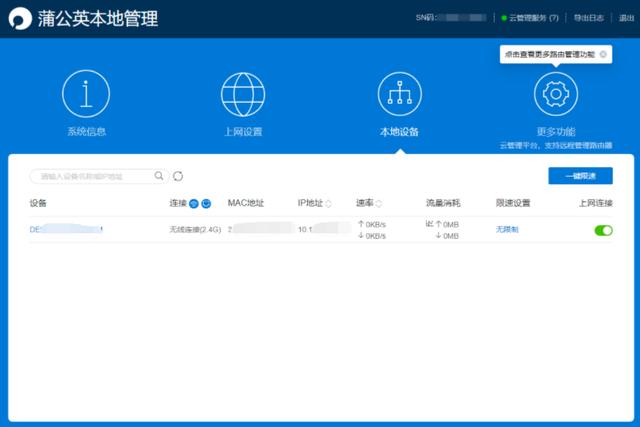Sort by IP地址 column arrow
The image size is (640, 427).
[x=329, y=203]
